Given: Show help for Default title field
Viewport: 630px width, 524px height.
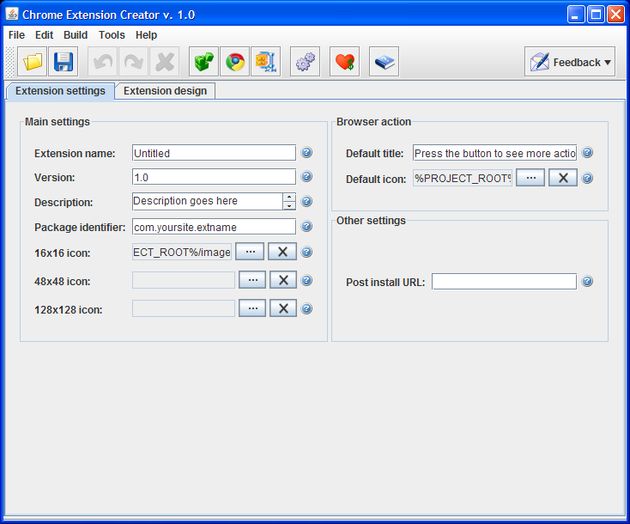Looking at the screenshot, I should (x=587, y=153).
